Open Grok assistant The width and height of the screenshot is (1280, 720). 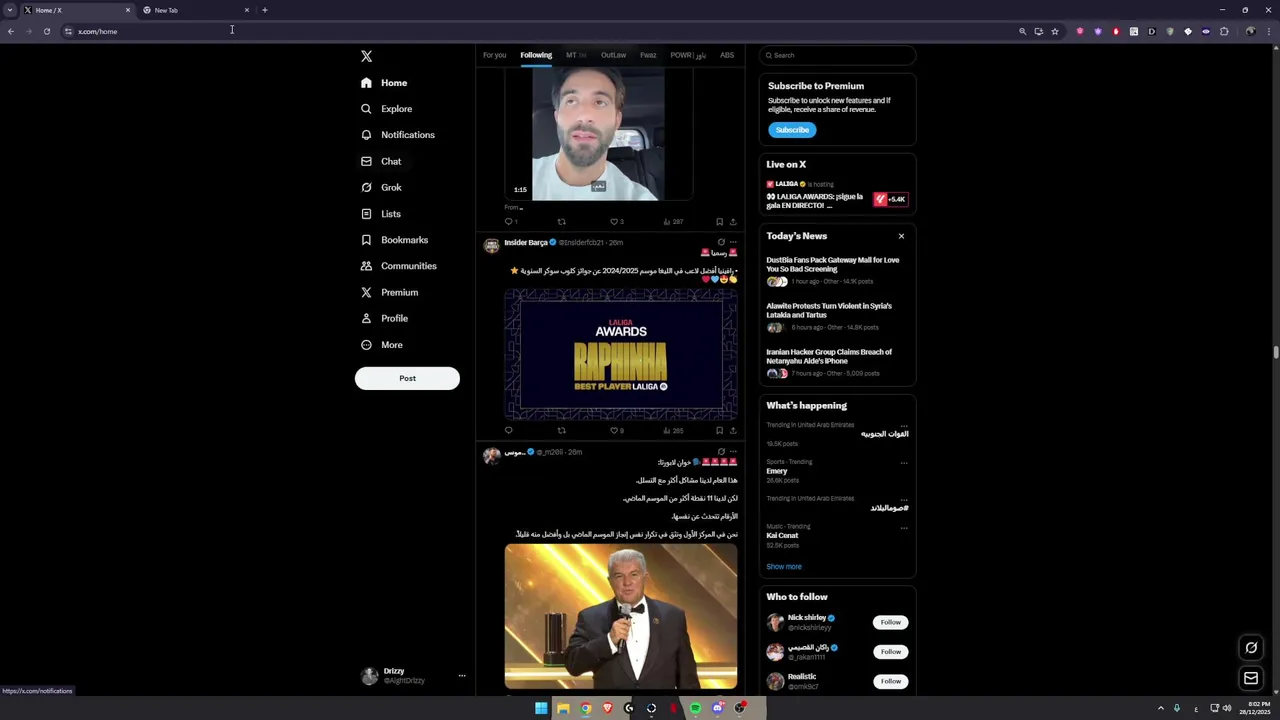click(381, 187)
